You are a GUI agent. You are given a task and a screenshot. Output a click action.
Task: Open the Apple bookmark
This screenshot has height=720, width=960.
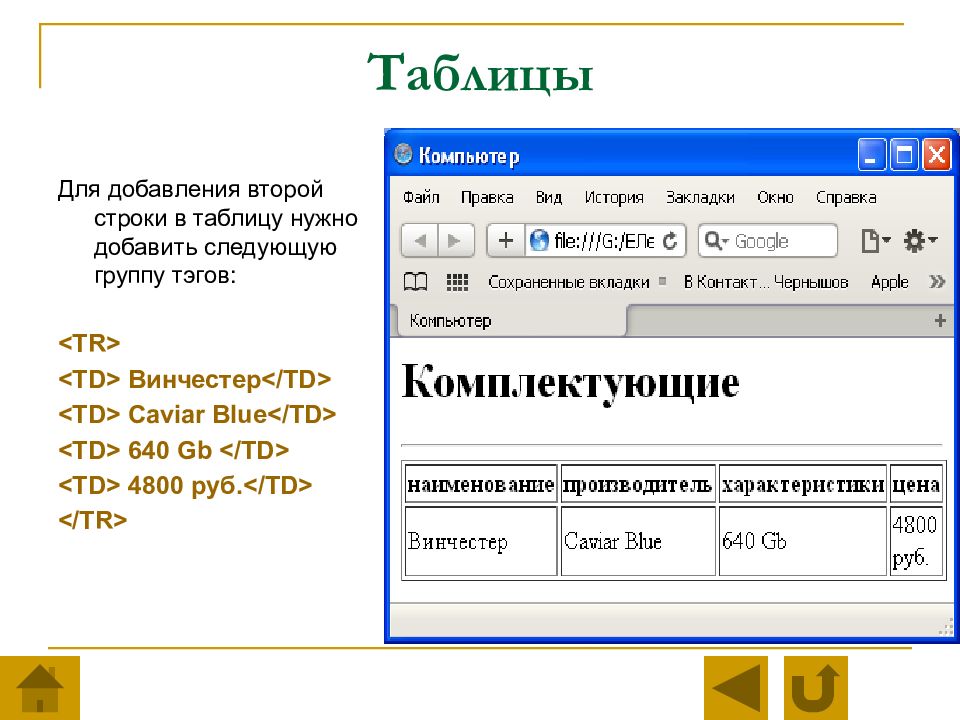(x=890, y=282)
